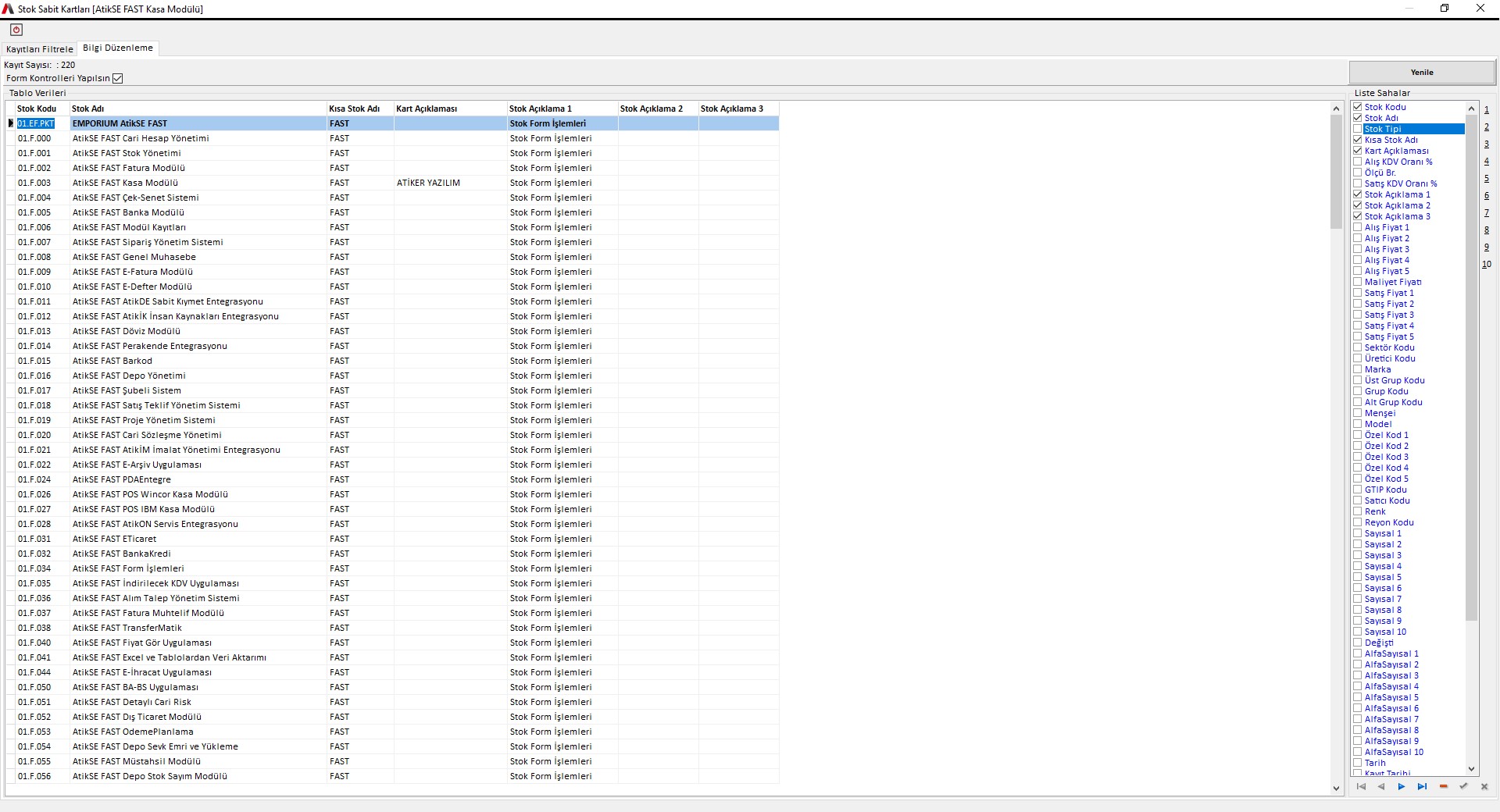Click link number 10 beside field list
The width and height of the screenshot is (1500, 812).
coord(1487,265)
